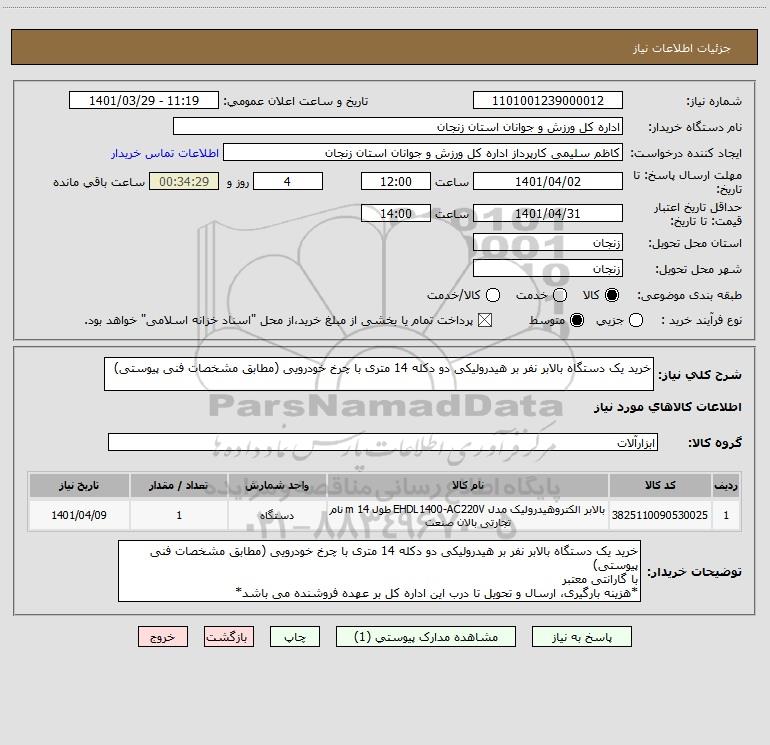The height and width of the screenshot is (745, 770).
Task: Choose the متوسط purchase type radio
Action: (577, 320)
